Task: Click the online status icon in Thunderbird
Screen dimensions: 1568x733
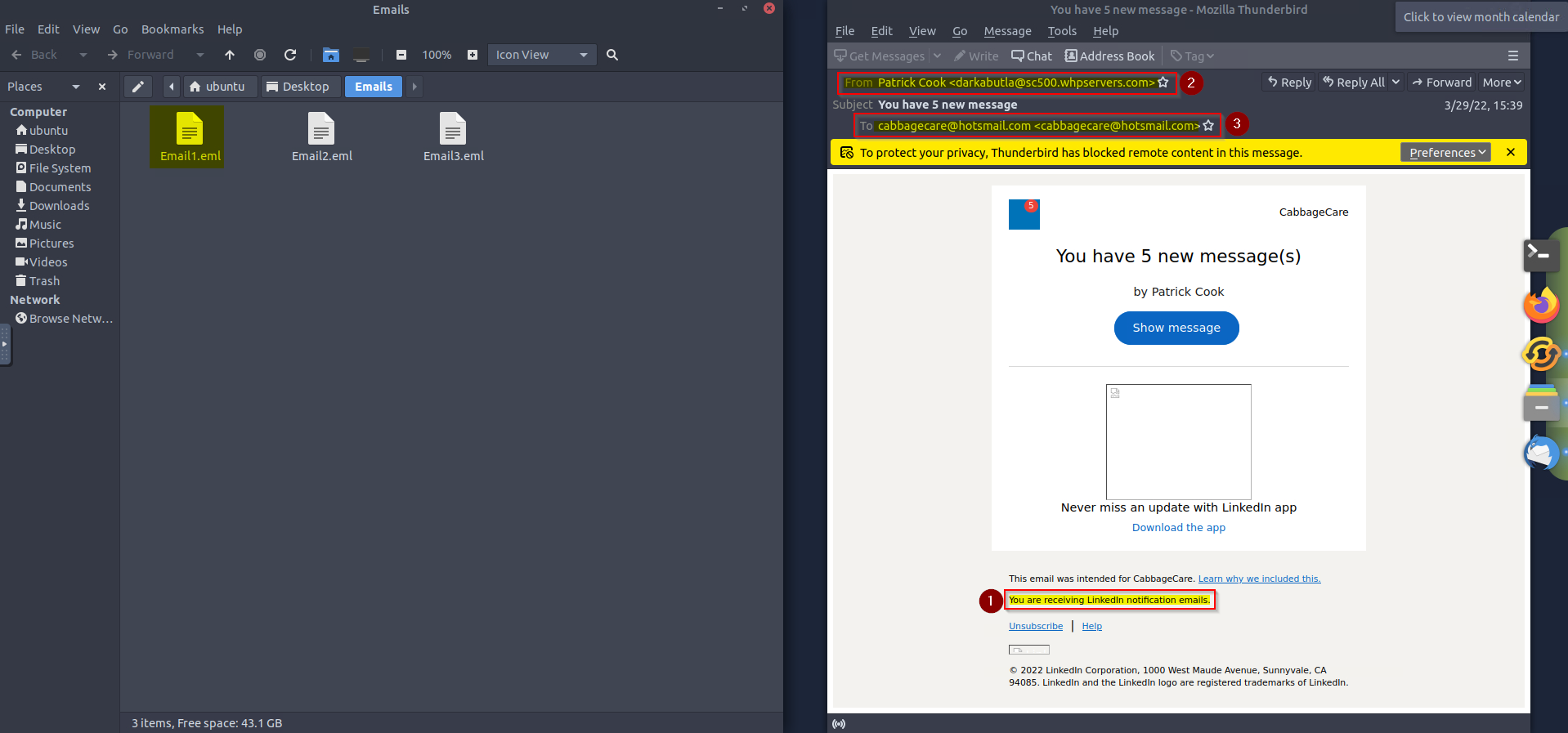Action: pyautogui.click(x=839, y=724)
